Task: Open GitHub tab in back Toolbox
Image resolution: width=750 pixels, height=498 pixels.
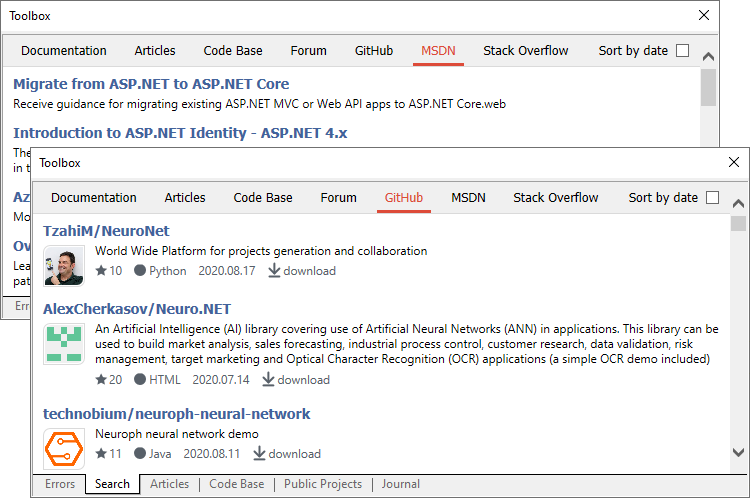Action: (x=374, y=51)
